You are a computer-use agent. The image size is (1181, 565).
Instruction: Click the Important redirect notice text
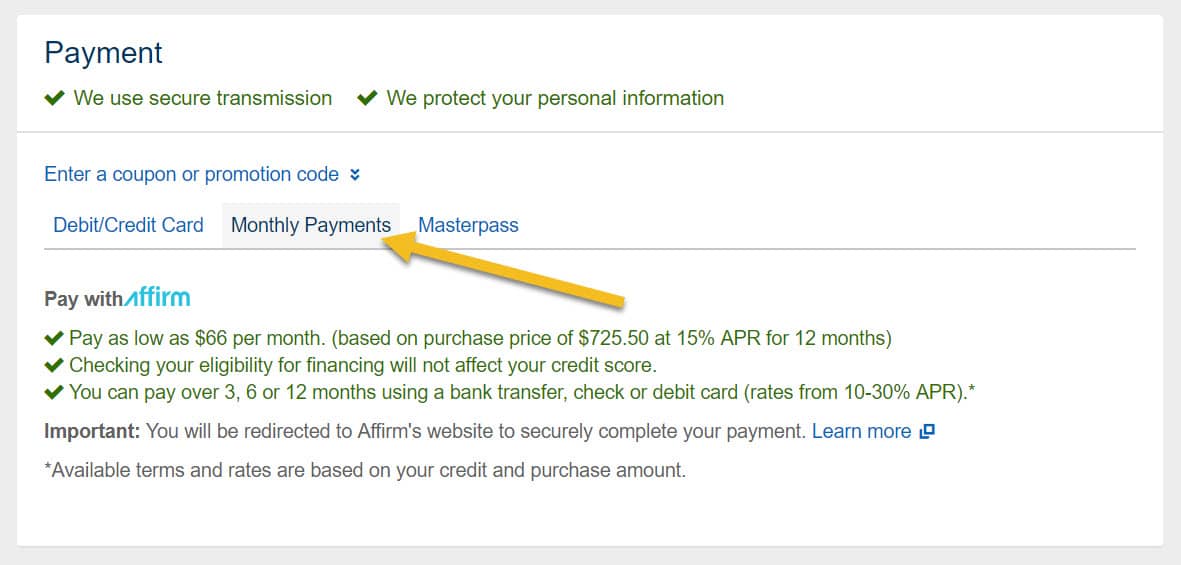pyautogui.click(x=426, y=432)
